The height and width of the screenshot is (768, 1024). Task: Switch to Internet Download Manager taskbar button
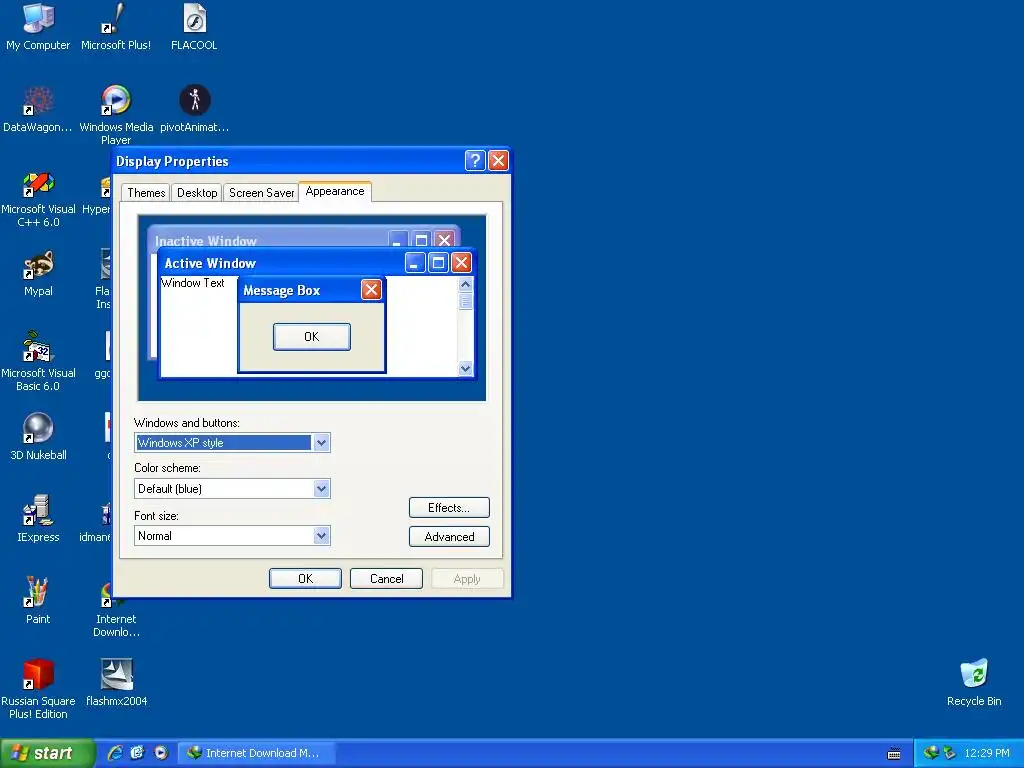point(257,753)
